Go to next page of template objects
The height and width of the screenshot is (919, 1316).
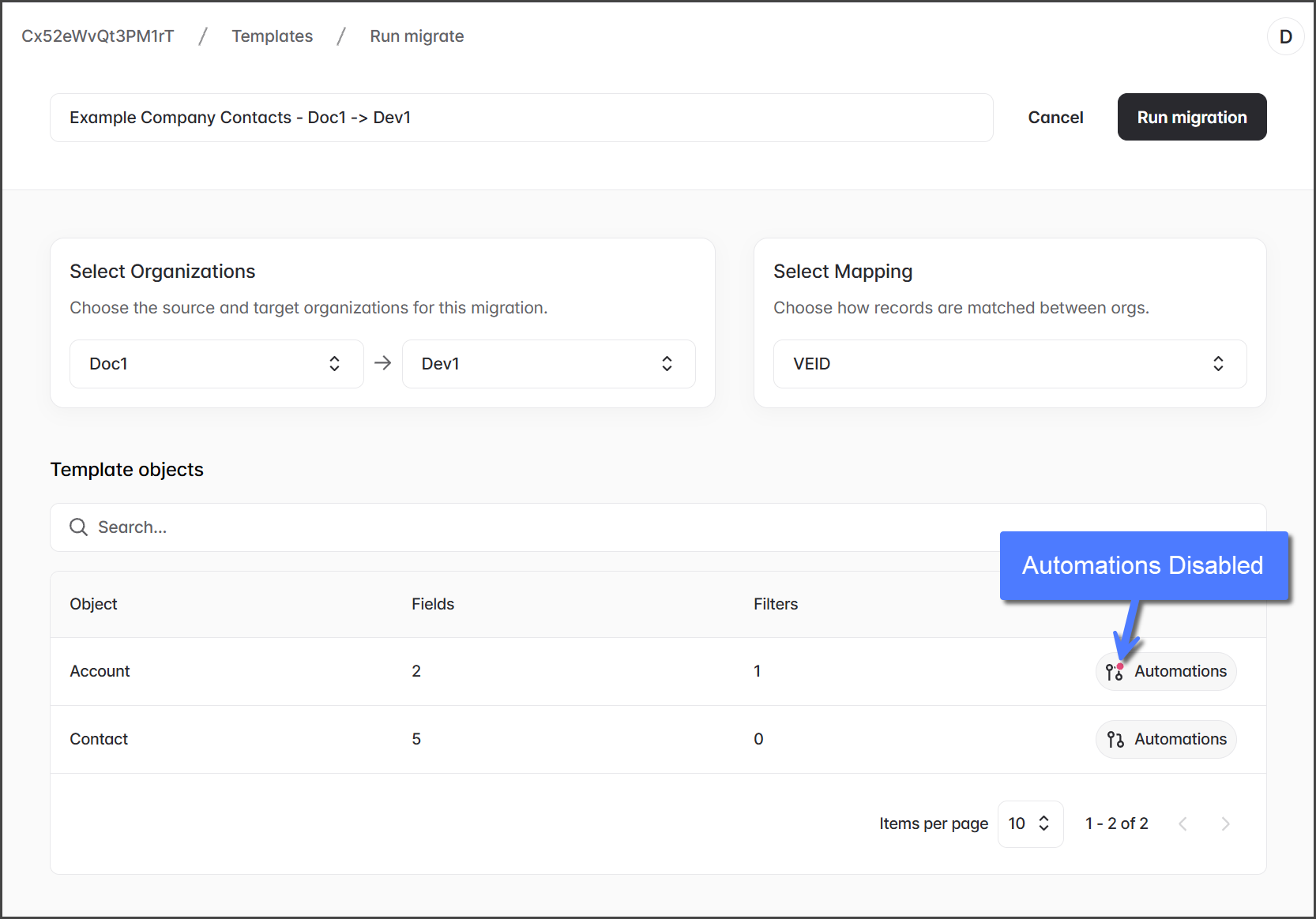click(1225, 823)
